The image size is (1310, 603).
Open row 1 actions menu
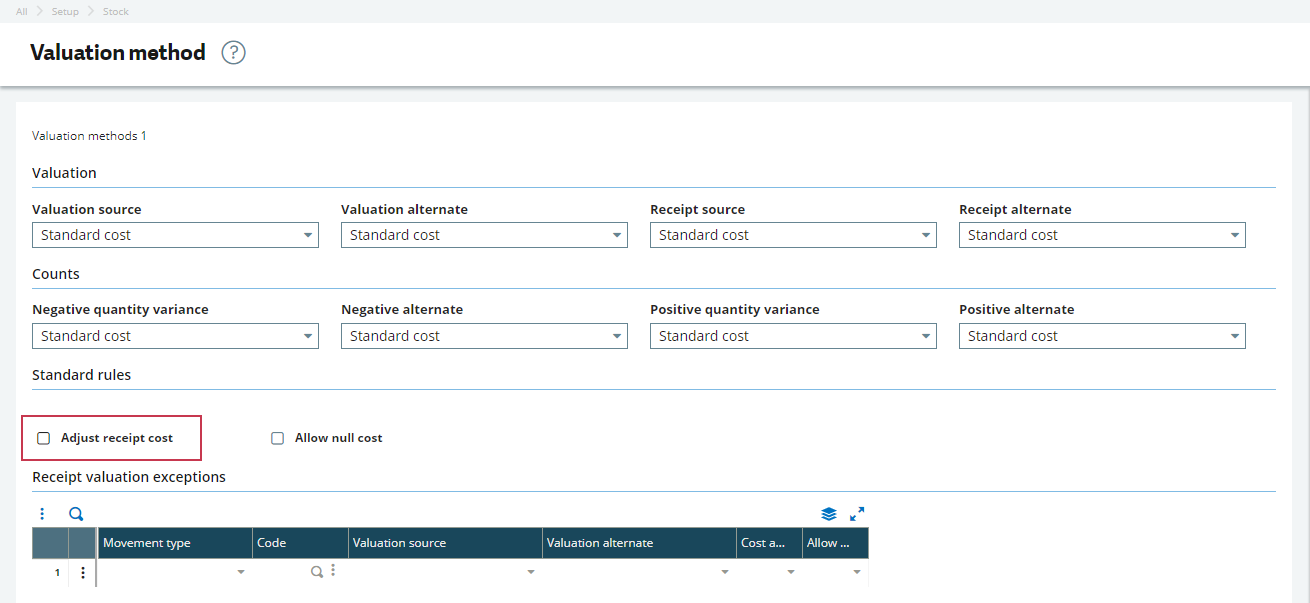click(x=82, y=573)
